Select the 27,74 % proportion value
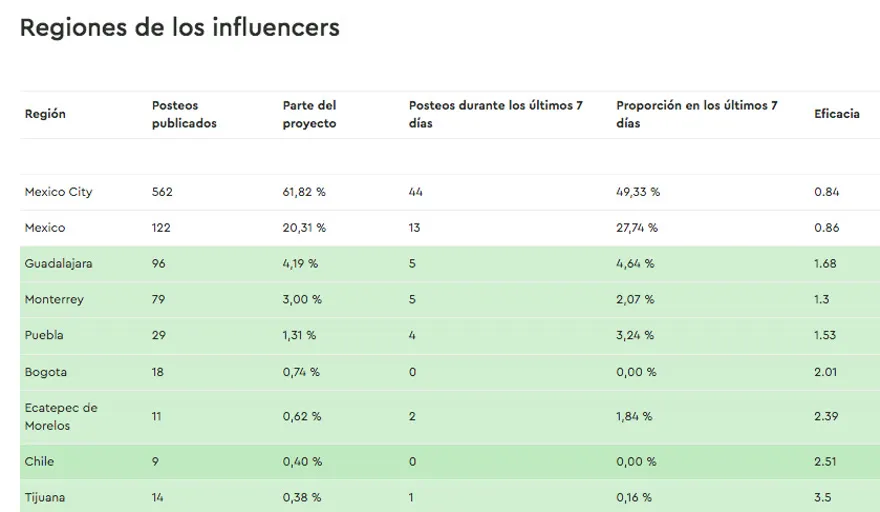 pos(636,228)
